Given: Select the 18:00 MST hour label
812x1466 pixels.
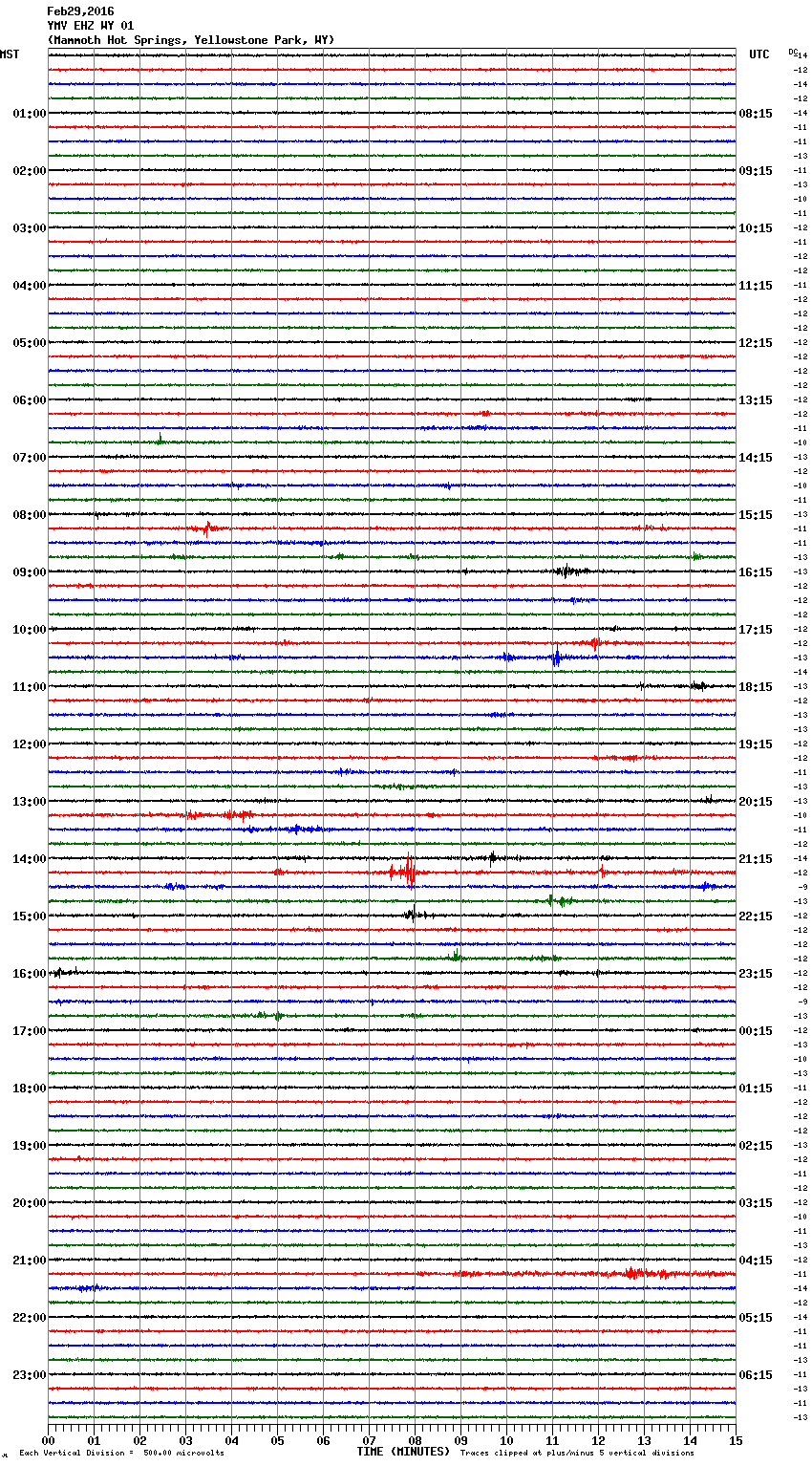Looking at the screenshot, I should tap(29, 1089).
